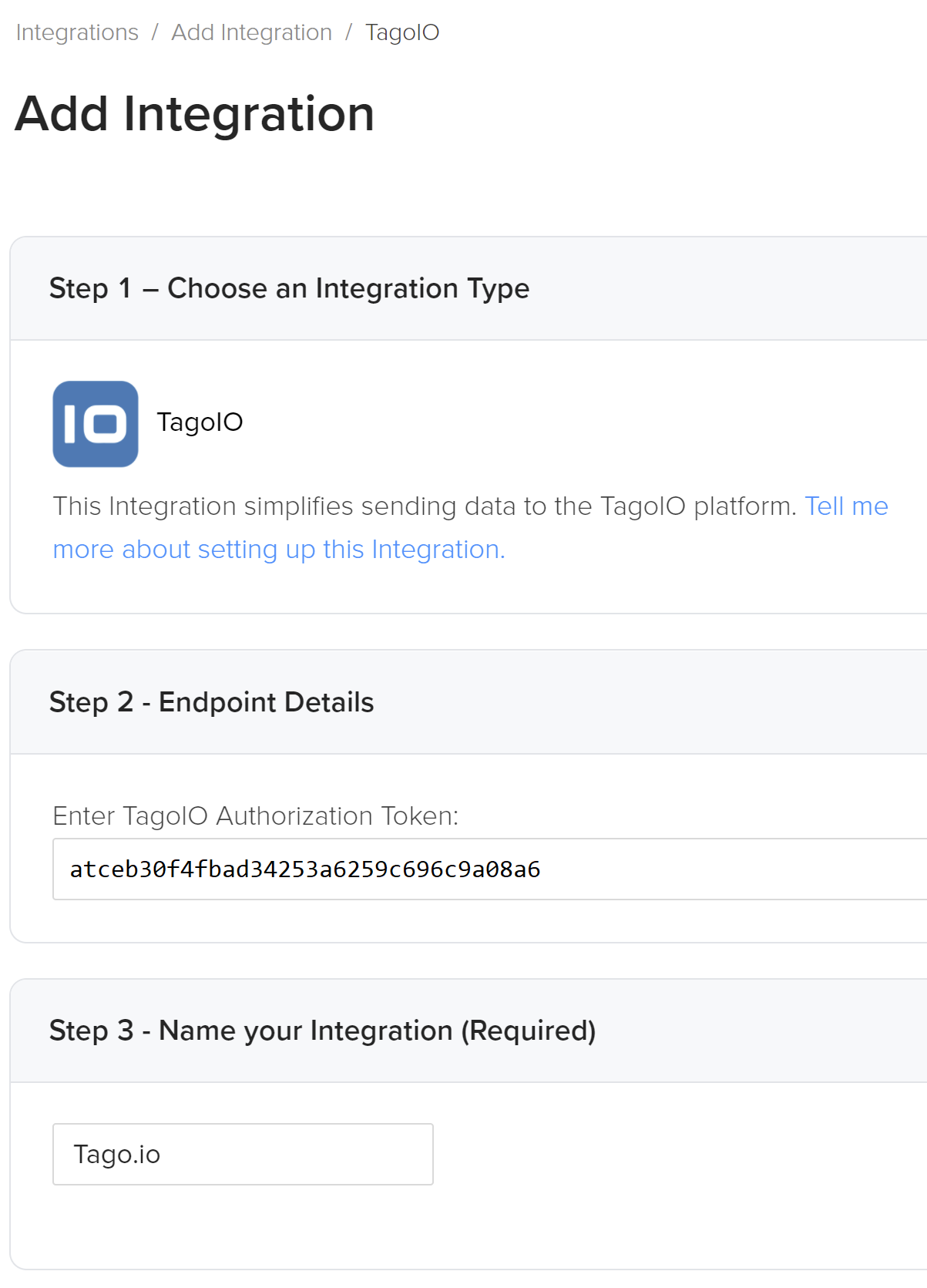This screenshot has width=927, height=1288.
Task: Click the Step 2 Endpoint Details header
Action: tap(211, 702)
